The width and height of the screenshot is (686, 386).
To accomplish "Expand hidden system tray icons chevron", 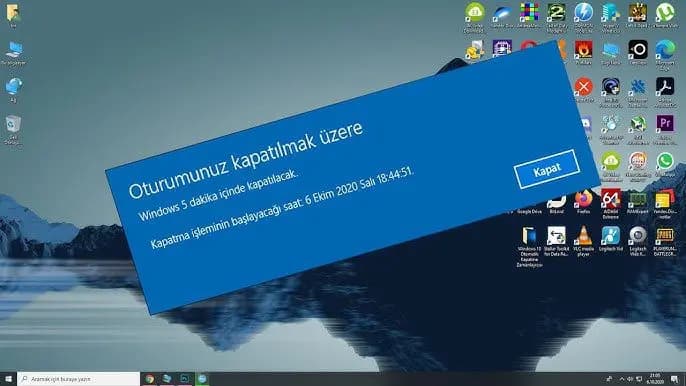I will 622,379.
